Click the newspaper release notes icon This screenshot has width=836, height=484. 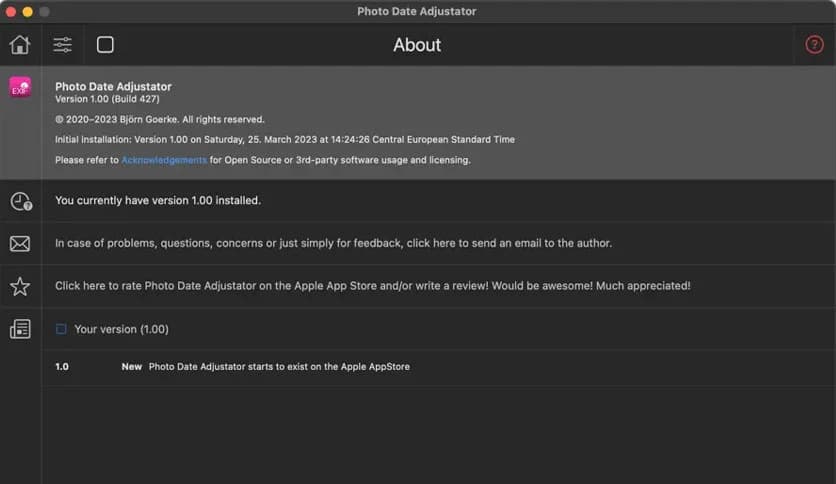point(20,329)
